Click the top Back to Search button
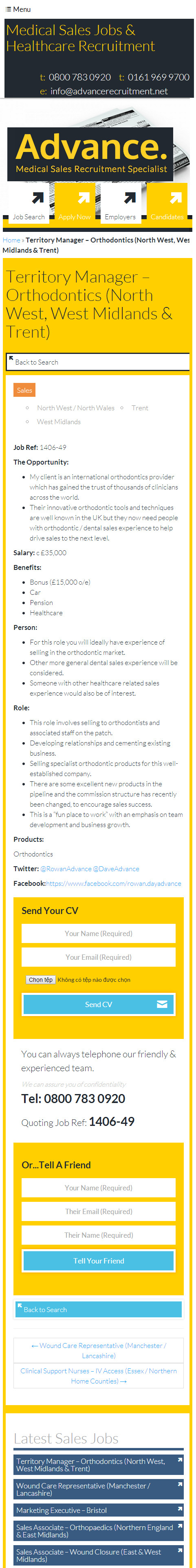Image resolution: width=196 pixels, height=1568 pixels. coord(98,362)
